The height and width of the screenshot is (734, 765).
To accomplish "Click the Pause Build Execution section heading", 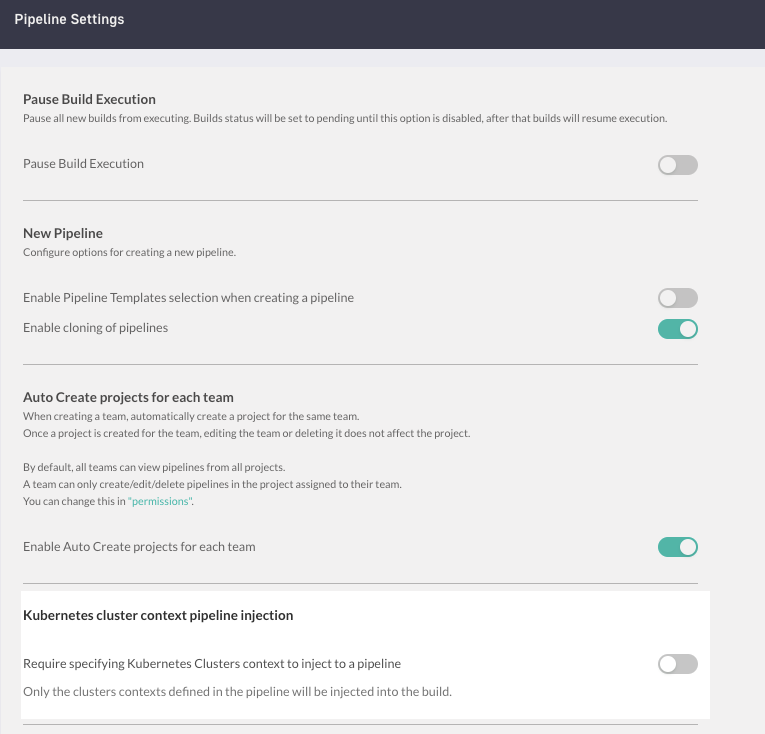I will point(89,100).
